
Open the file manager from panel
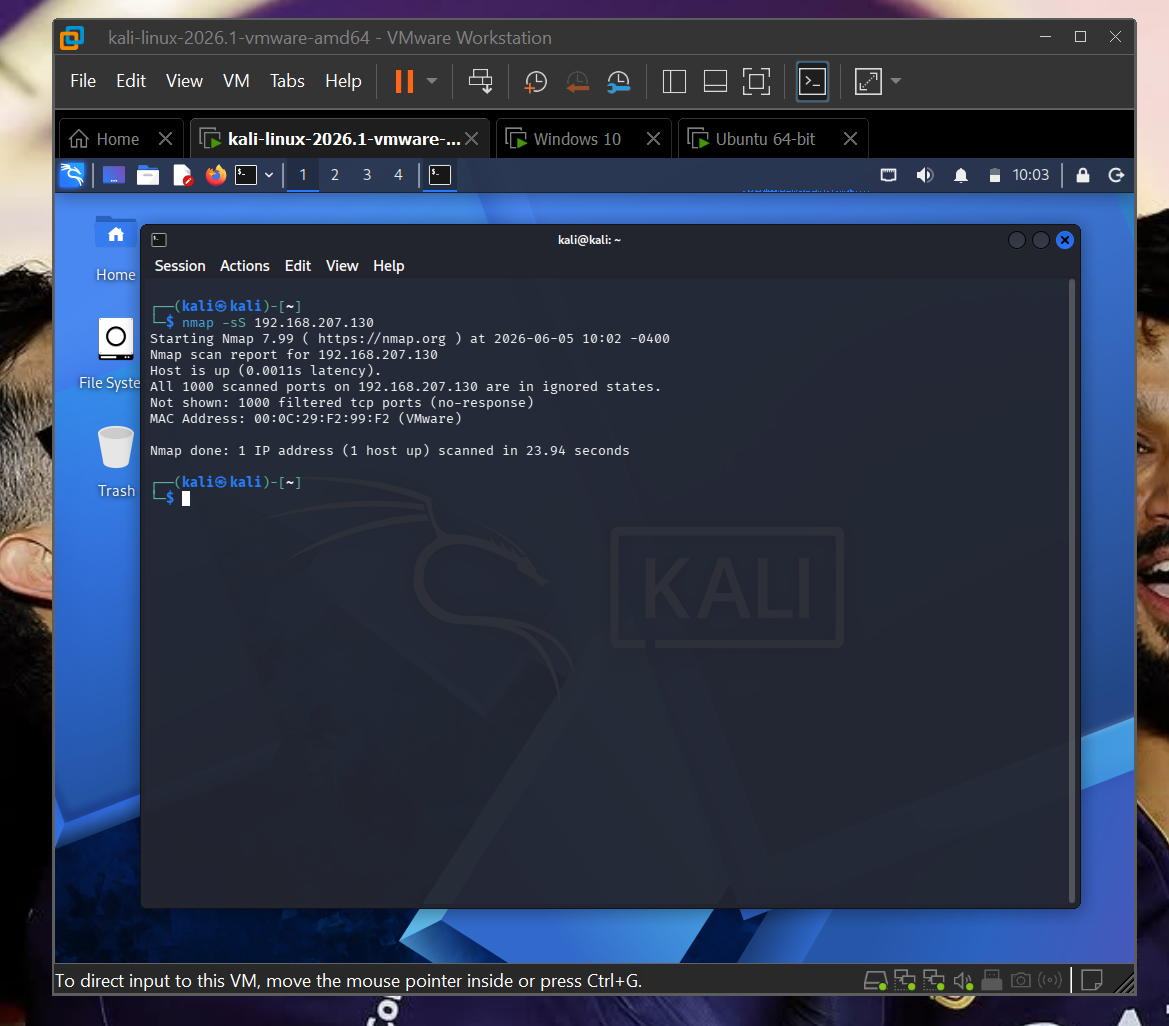[x=148, y=175]
